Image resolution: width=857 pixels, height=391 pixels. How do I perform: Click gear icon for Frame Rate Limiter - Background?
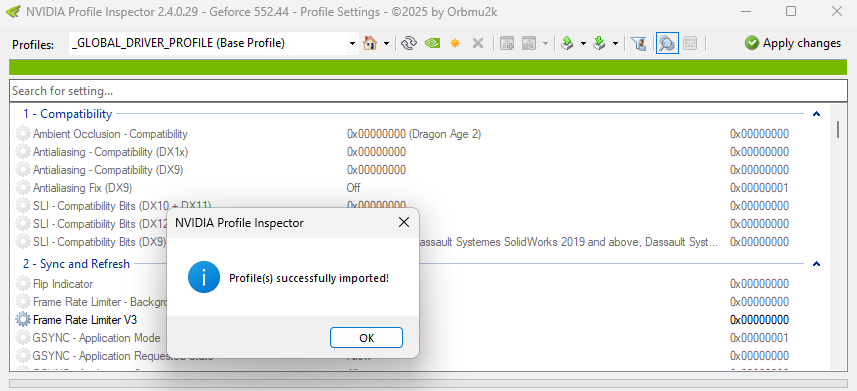pos(23,302)
